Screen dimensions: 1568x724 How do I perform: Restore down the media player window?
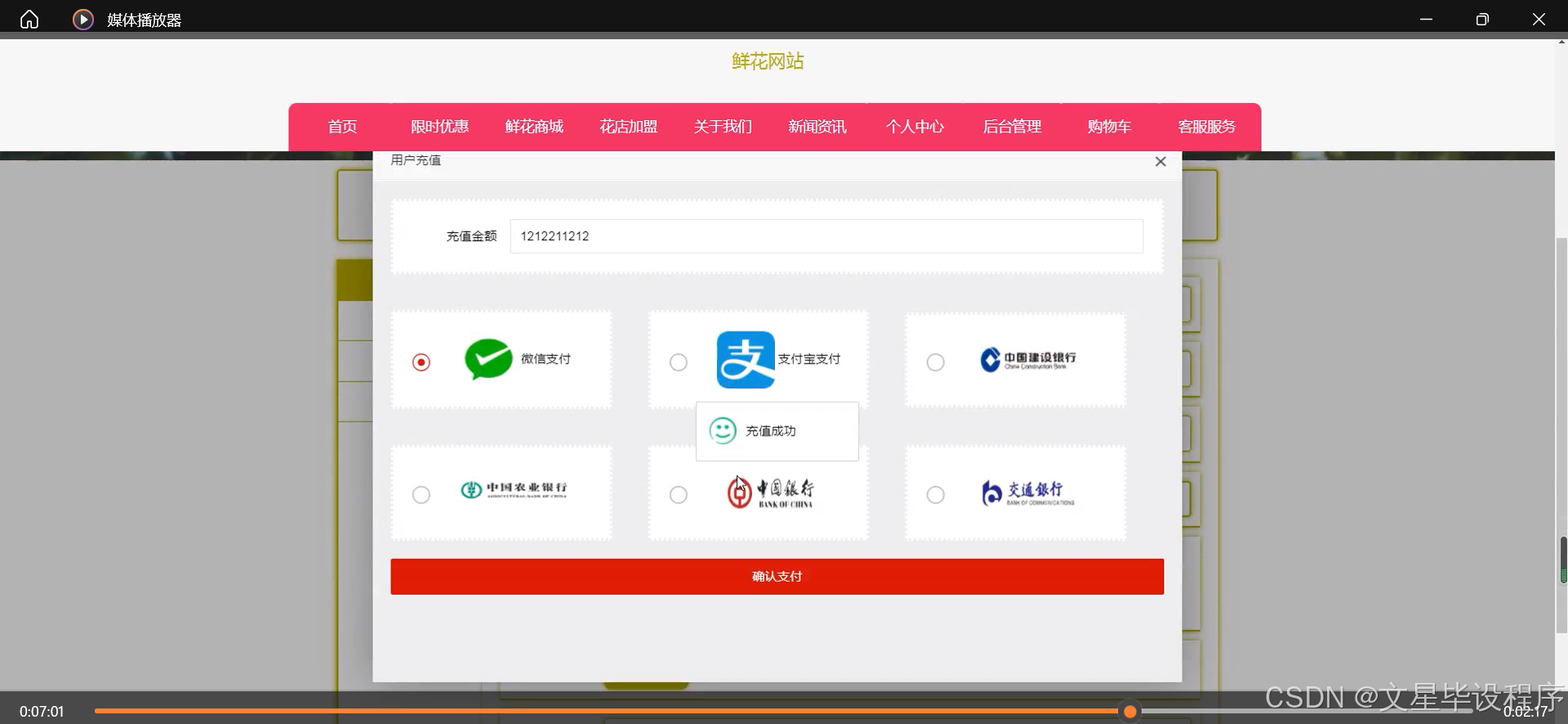coord(1482,19)
